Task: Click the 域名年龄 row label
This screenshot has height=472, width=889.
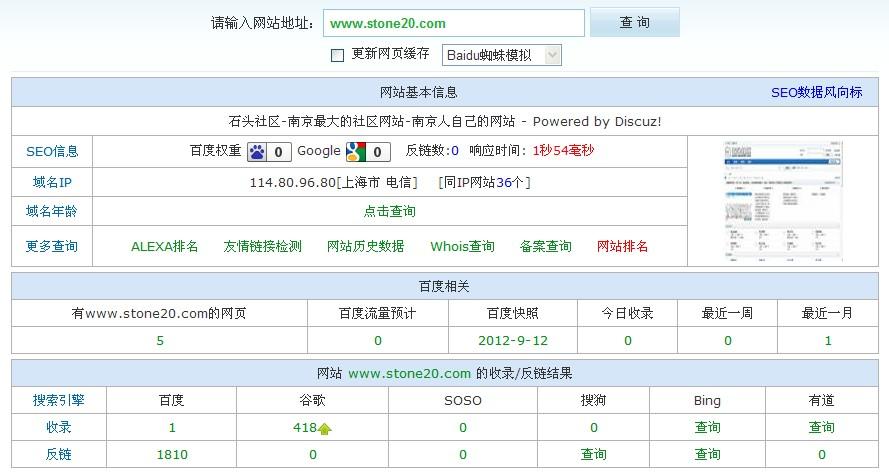Action: point(52,211)
